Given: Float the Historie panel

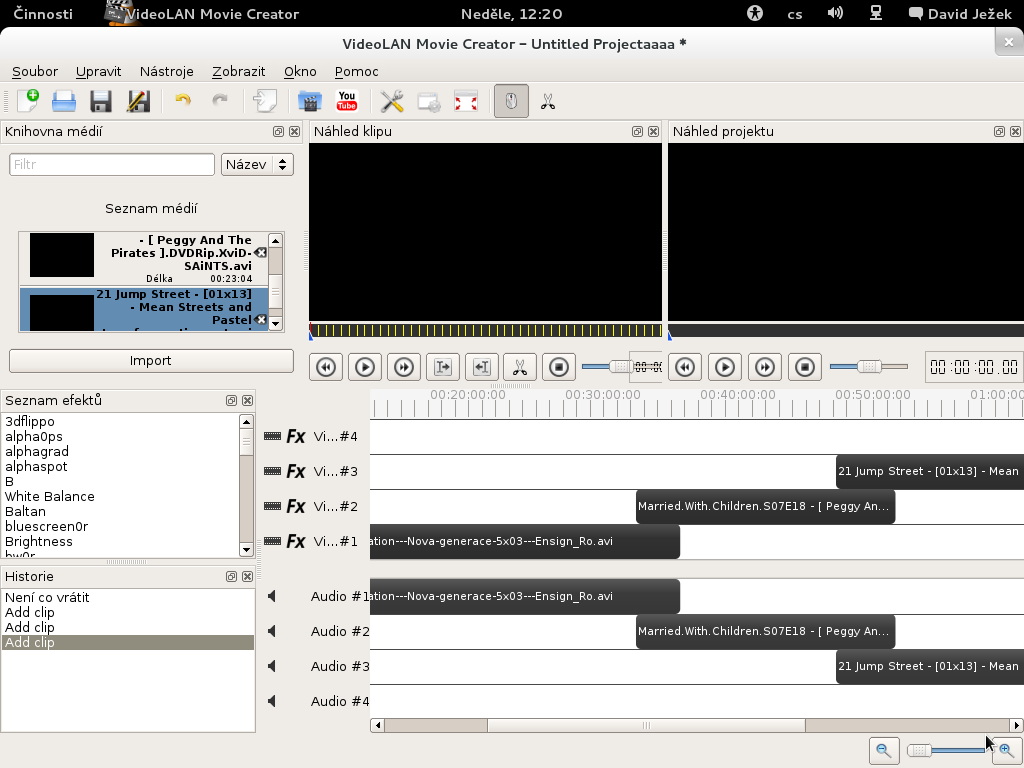Looking at the screenshot, I should (x=231, y=576).
